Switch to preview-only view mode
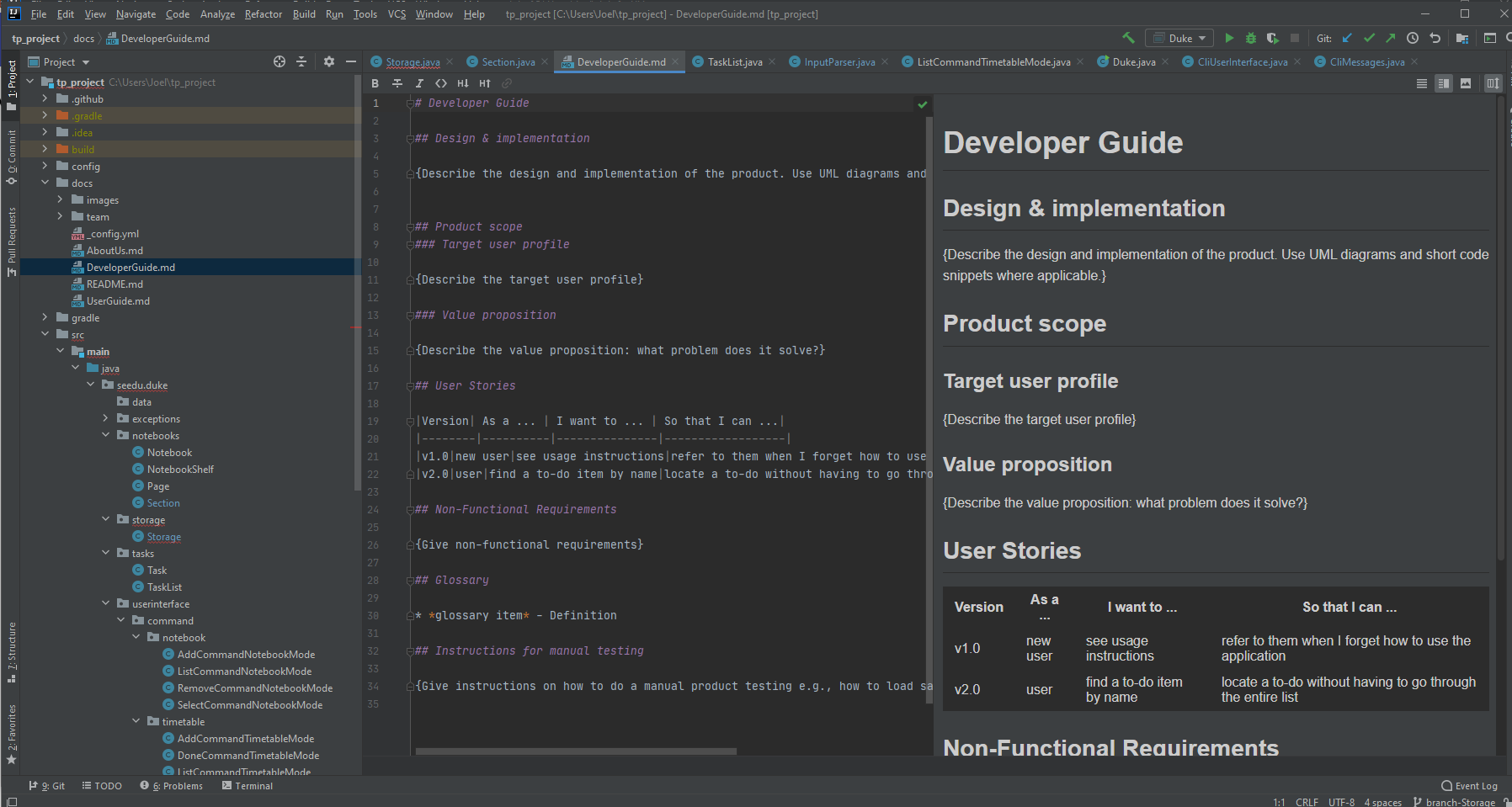Image resolution: width=1512 pixels, height=807 pixels. click(x=1466, y=83)
